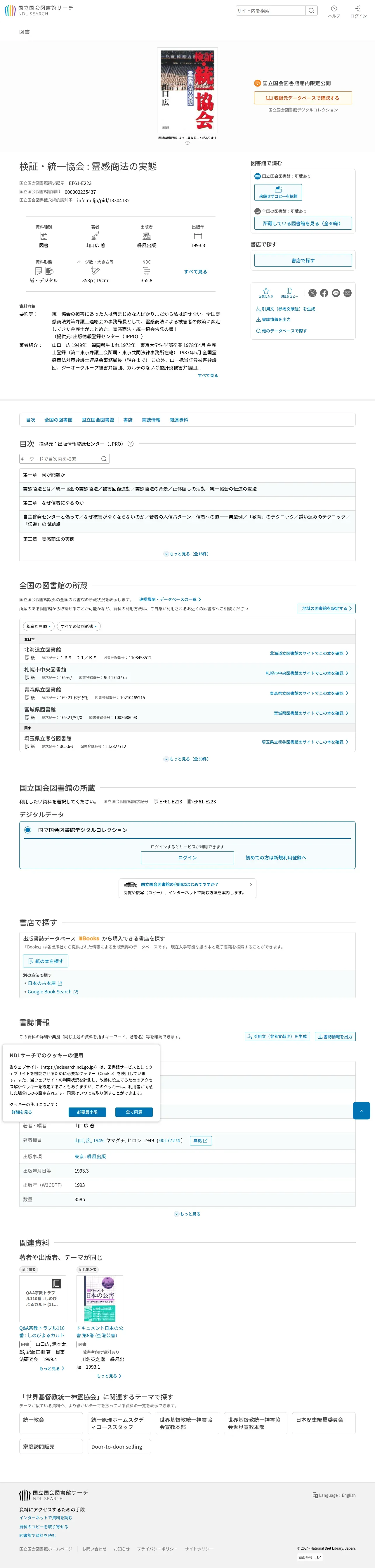This screenshot has height=1568, width=375.
Task: Click 地域の図書館を設定する button
Action: [x=326, y=608]
